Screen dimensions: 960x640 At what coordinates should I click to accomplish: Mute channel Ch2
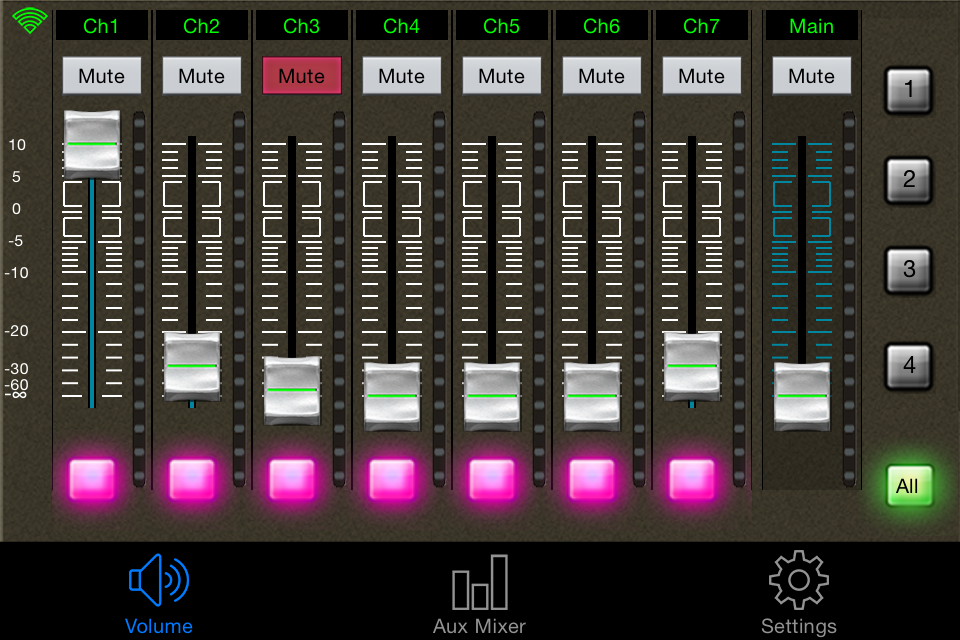pos(201,76)
